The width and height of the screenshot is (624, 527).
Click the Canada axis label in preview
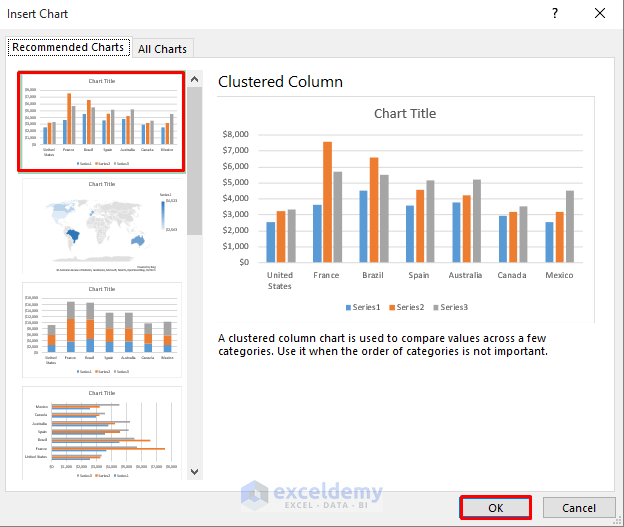(512, 275)
